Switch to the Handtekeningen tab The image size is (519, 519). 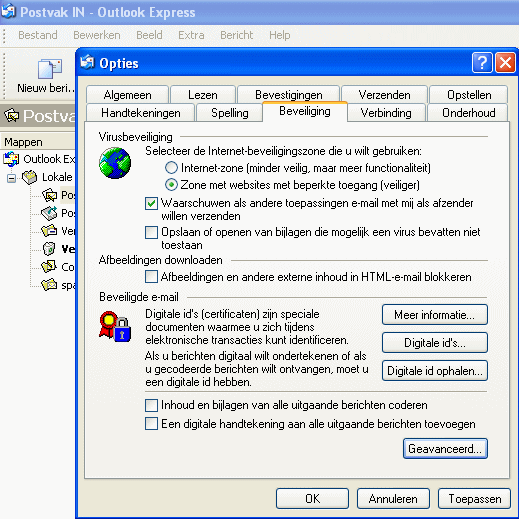(141, 113)
